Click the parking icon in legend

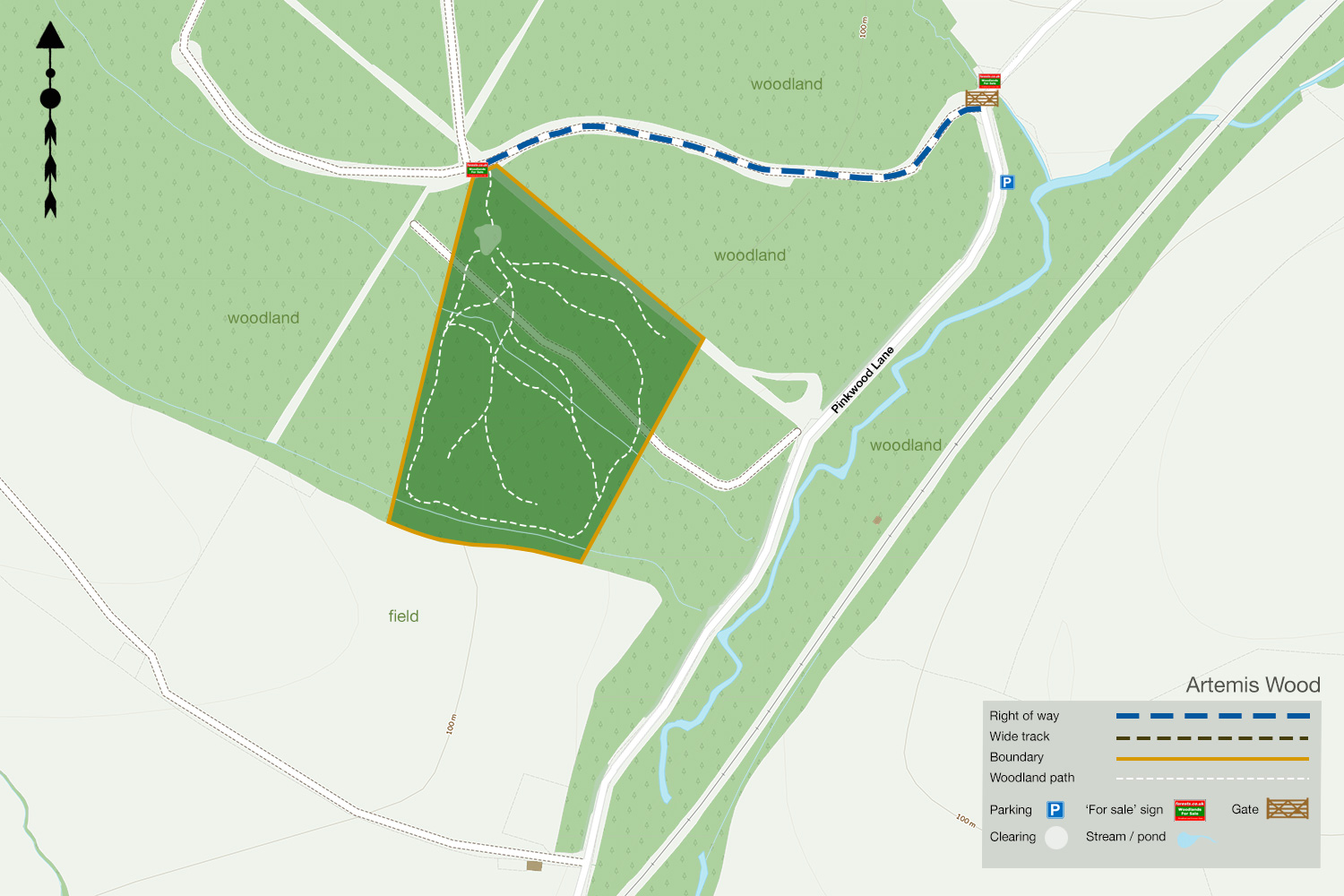click(x=1055, y=810)
